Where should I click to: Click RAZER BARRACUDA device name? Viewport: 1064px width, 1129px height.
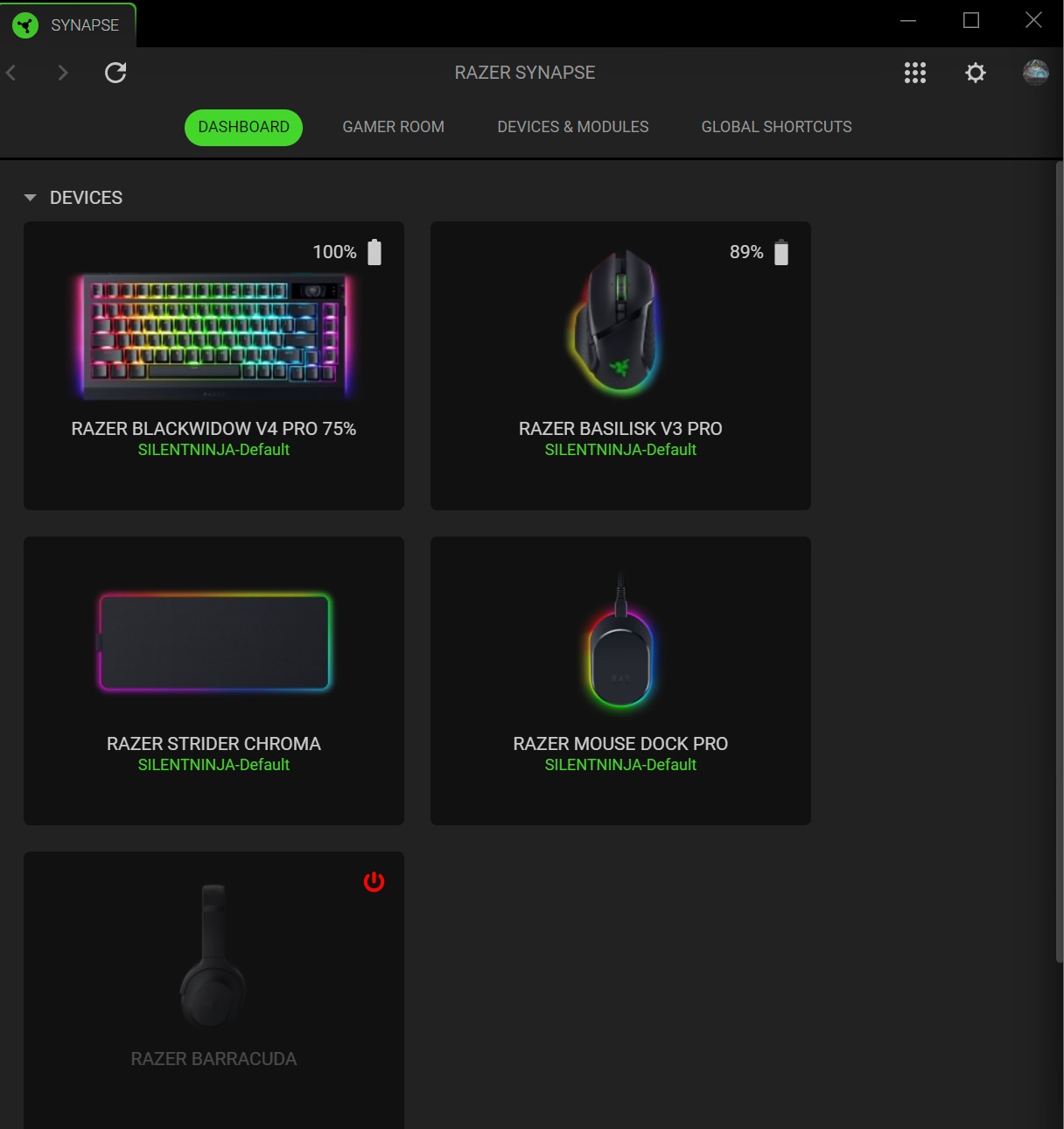pyautogui.click(x=213, y=1059)
